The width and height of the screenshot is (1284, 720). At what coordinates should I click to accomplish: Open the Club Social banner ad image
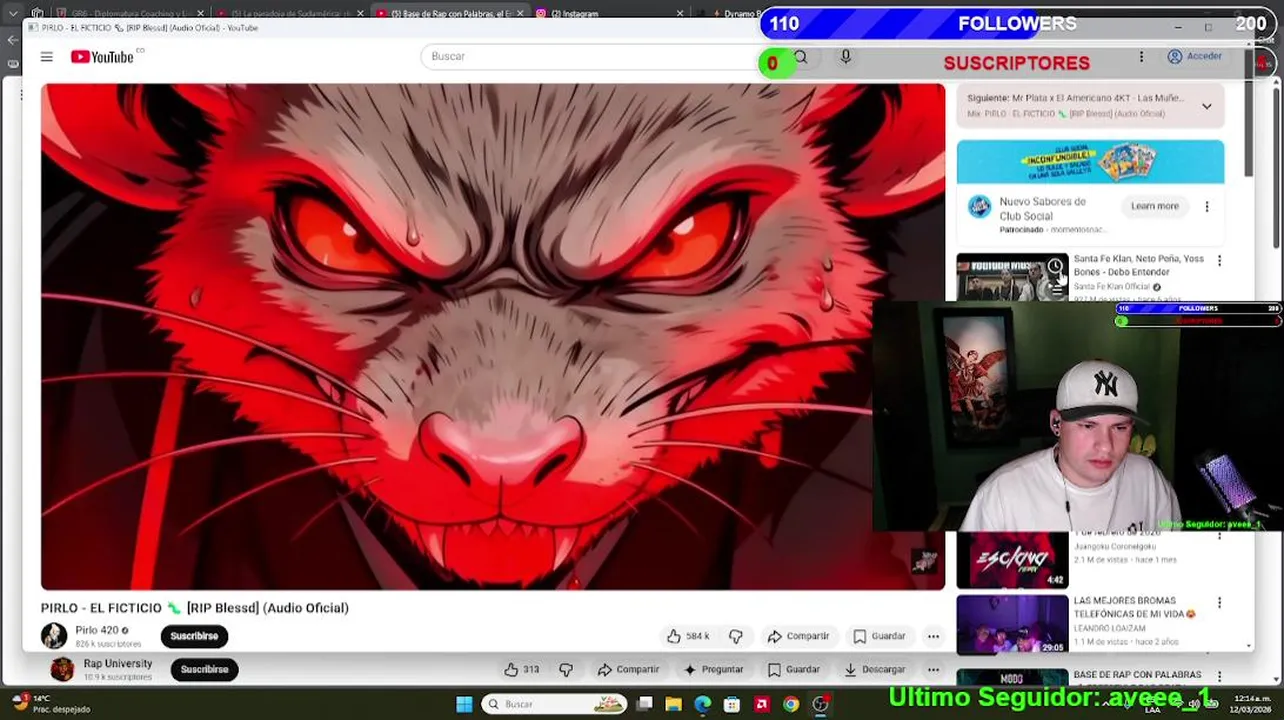[1090, 162]
